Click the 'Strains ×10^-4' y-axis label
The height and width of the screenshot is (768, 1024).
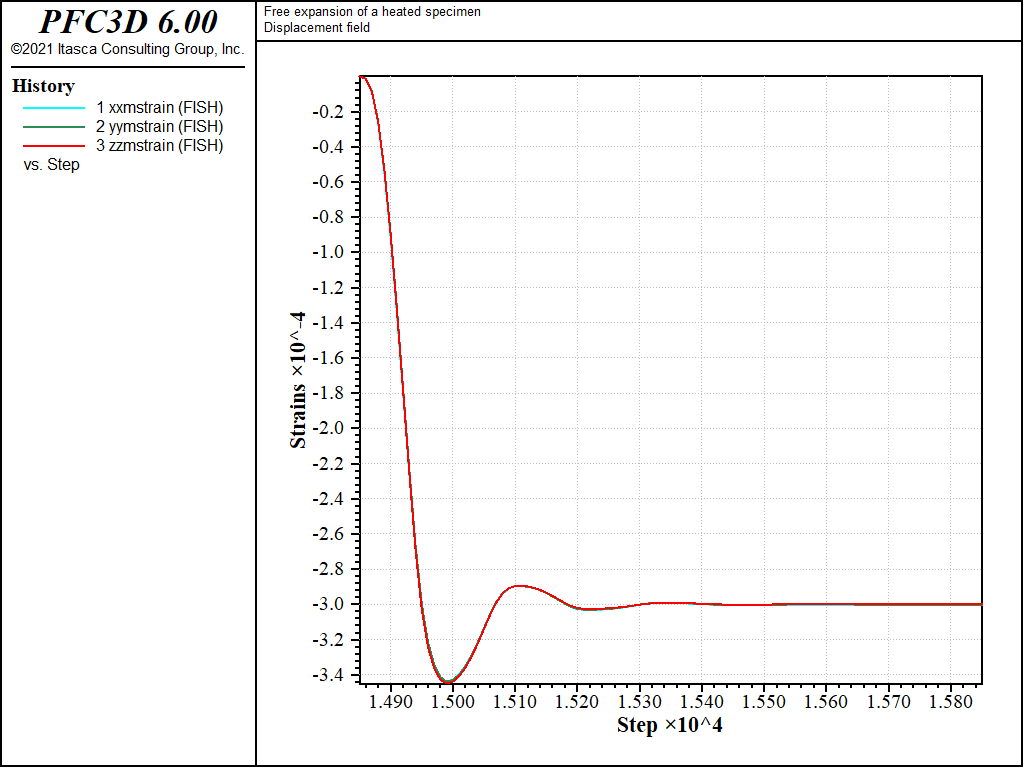(298, 380)
